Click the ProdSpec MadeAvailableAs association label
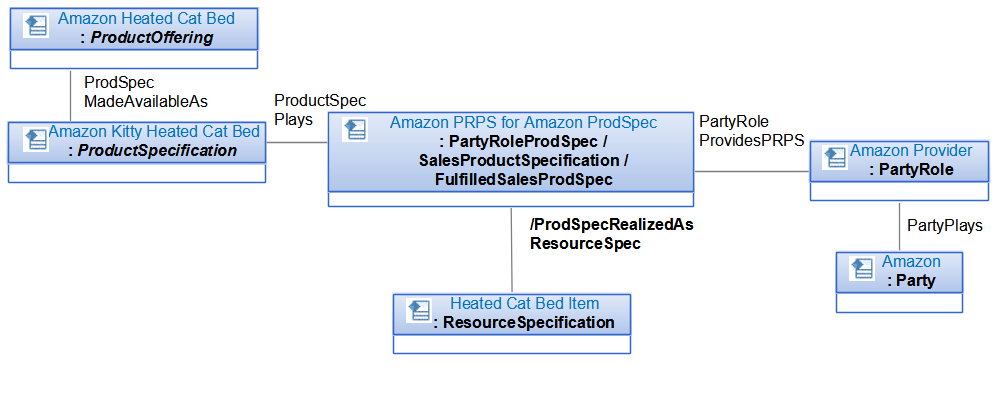Viewport: 1001px width, 411px height. coord(146,92)
